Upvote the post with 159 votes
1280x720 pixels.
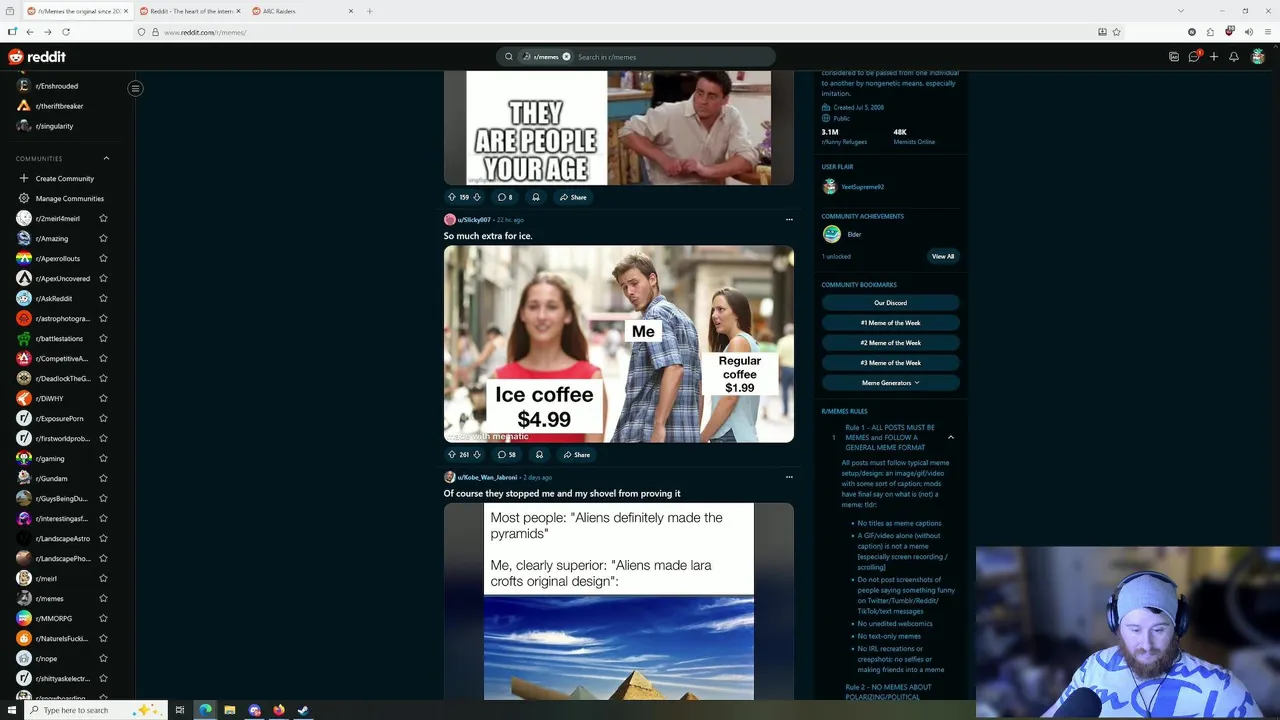[x=452, y=197]
